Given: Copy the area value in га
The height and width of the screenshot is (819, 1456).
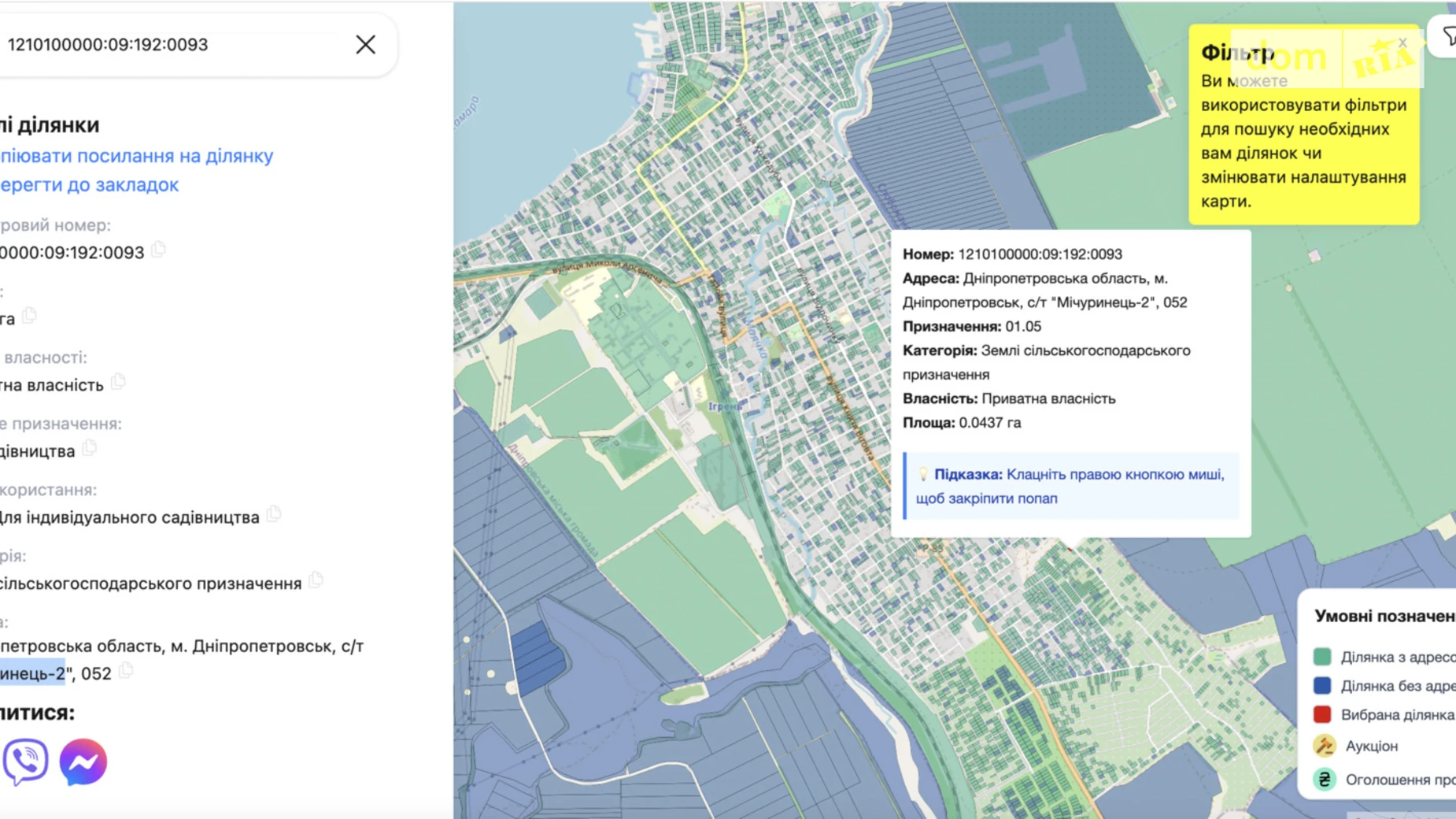Looking at the screenshot, I should tap(30, 317).
